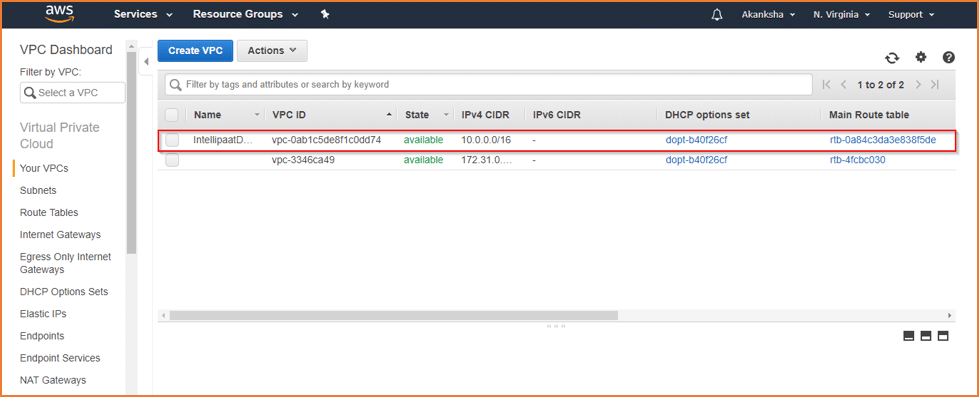The image size is (979, 397).
Task: Select the IntellipaatD... VPC row checkbox
Action: (x=172, y=140)
